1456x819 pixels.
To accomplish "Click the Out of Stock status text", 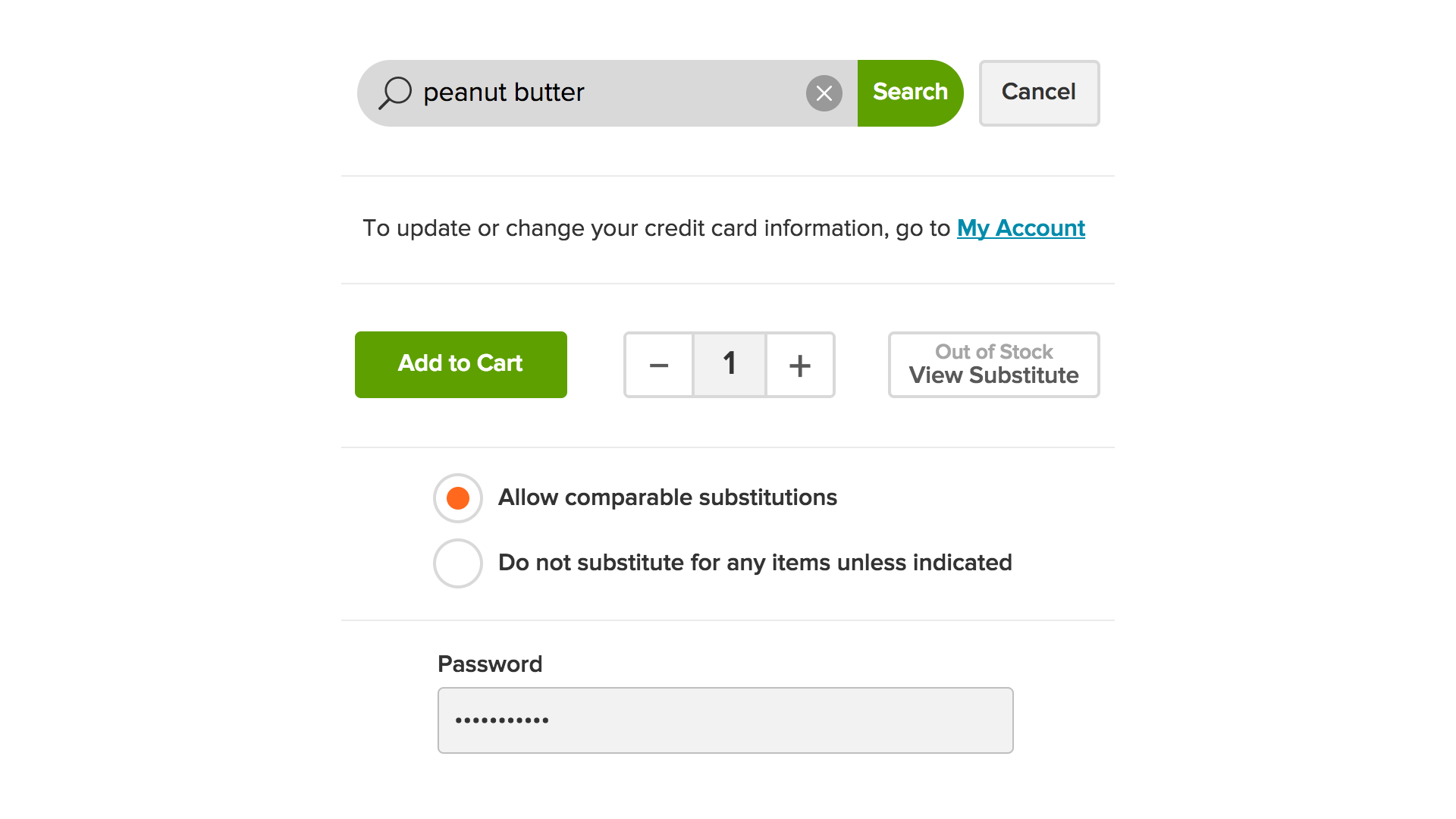I will click(x=994, y=352).
